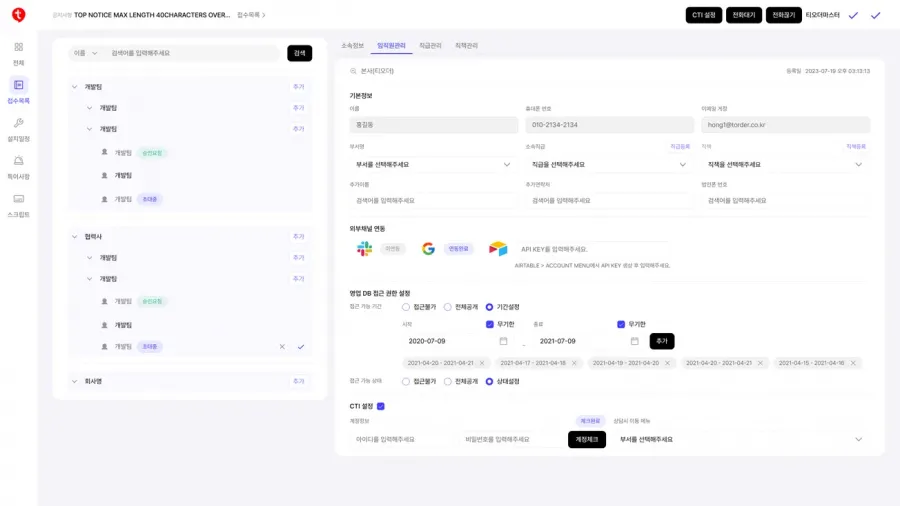The width and height of the screenshot is (900, 506).
Task: Click person icon of 초대중 member under top 개발팀
Action: pos(104,199)
